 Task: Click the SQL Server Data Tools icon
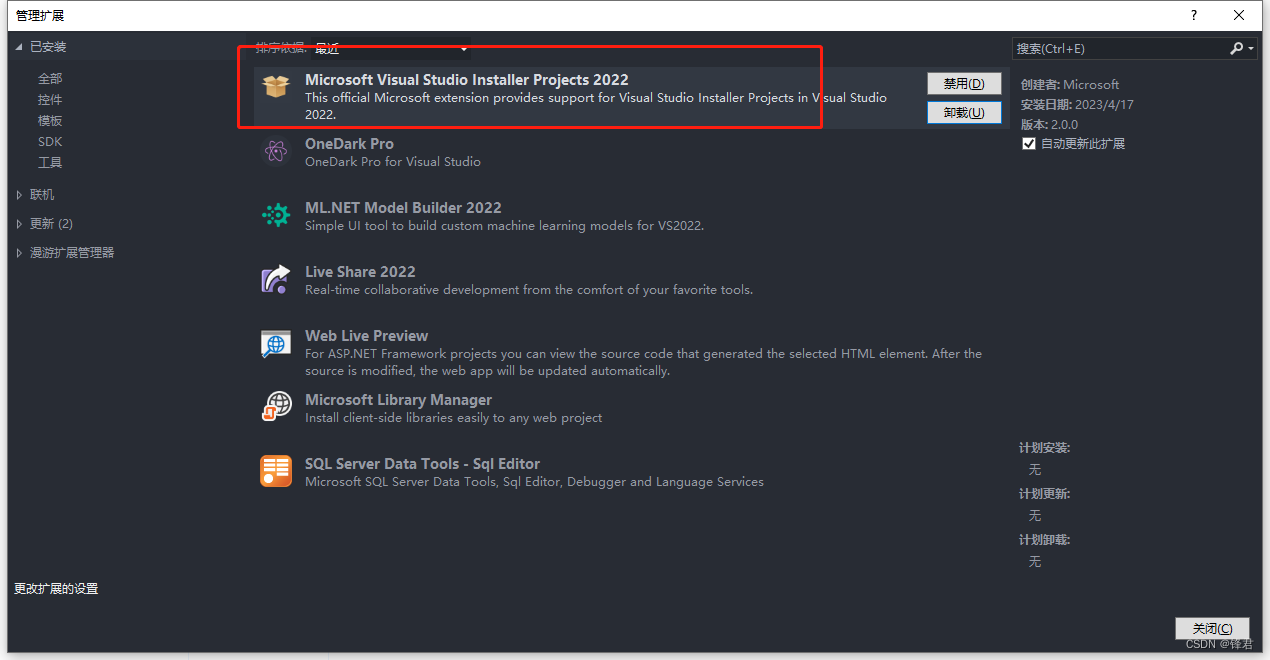276,471
